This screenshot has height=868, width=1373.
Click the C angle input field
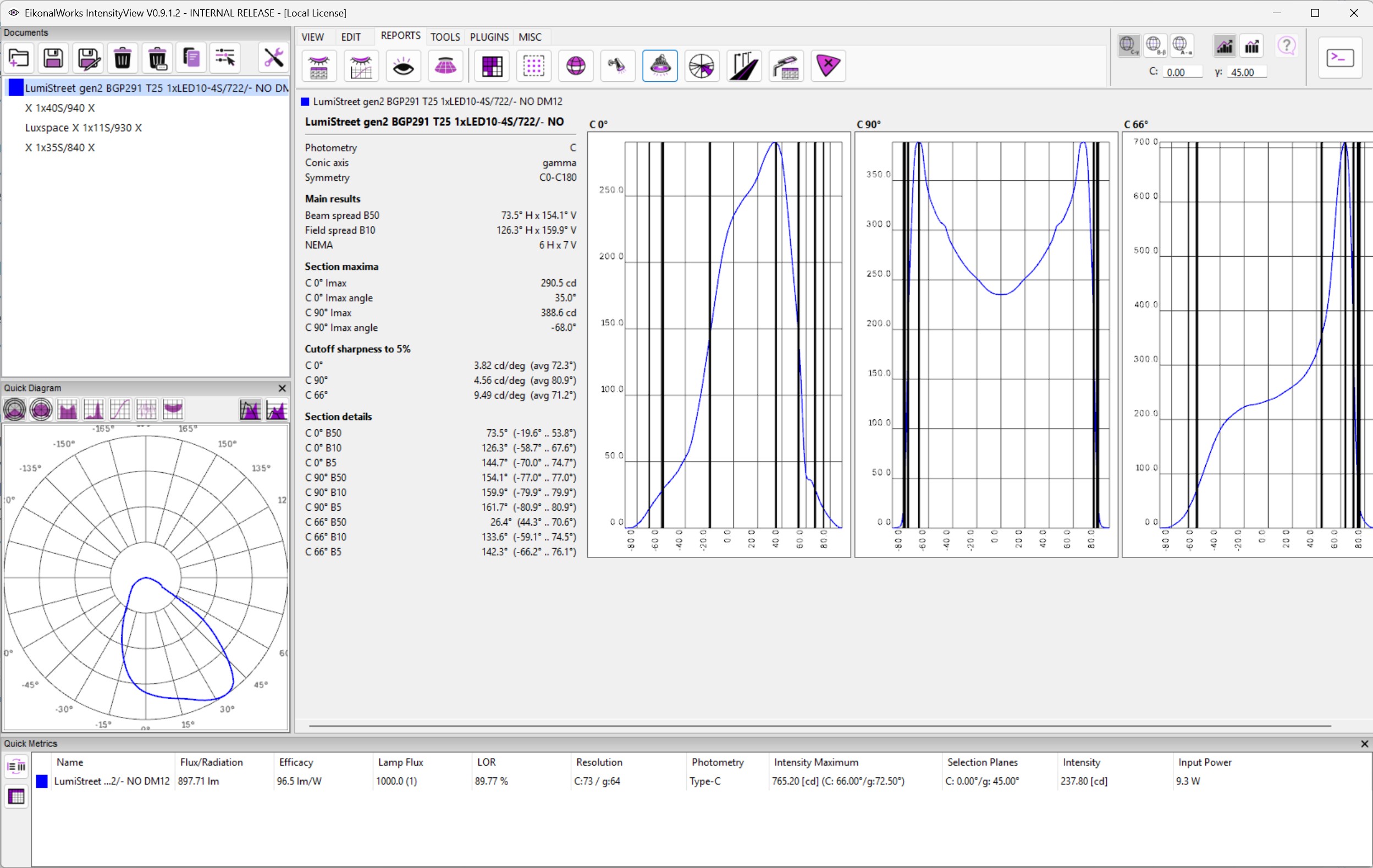point(1183,73)
